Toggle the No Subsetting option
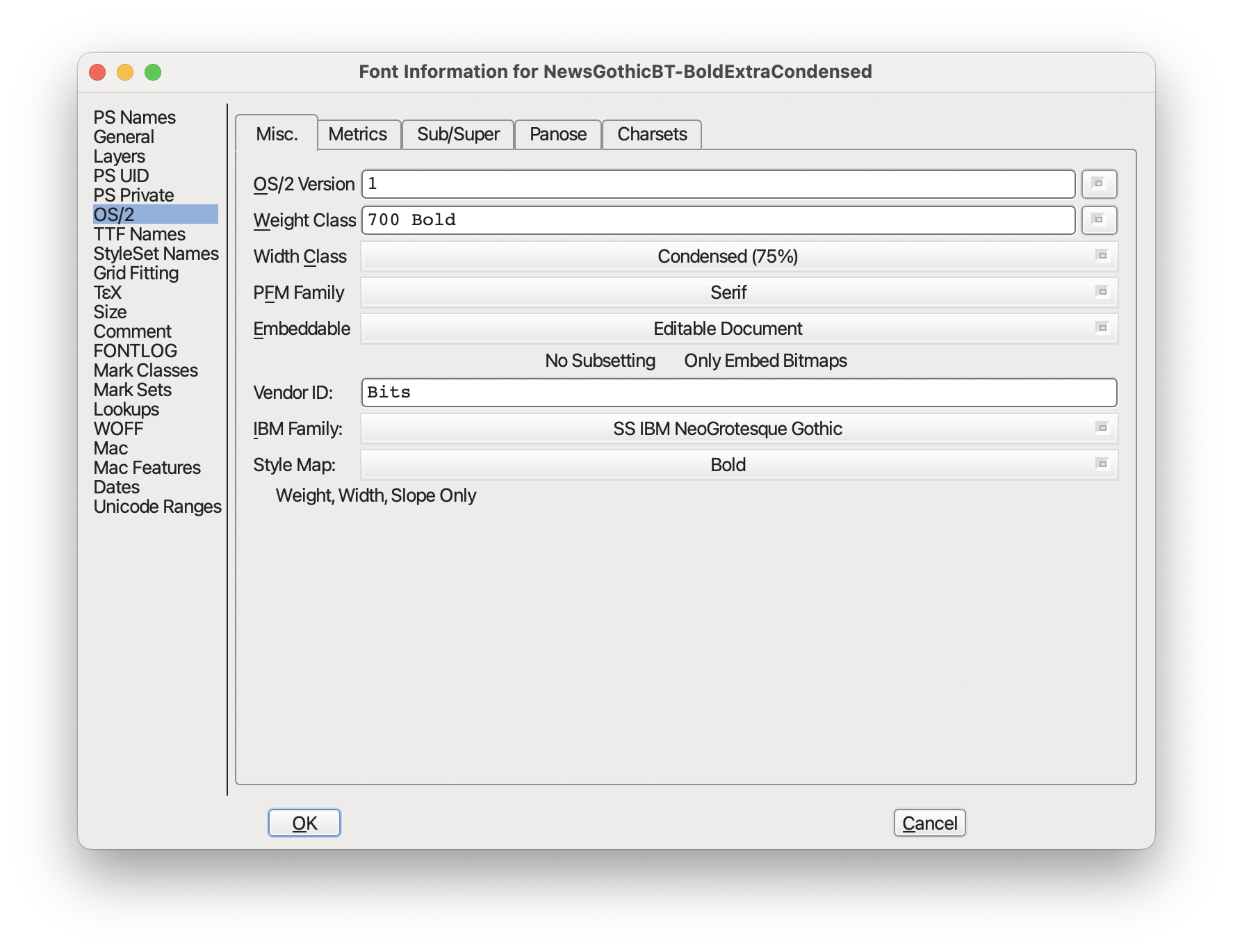1233x952 pixels. pos(600,361)
